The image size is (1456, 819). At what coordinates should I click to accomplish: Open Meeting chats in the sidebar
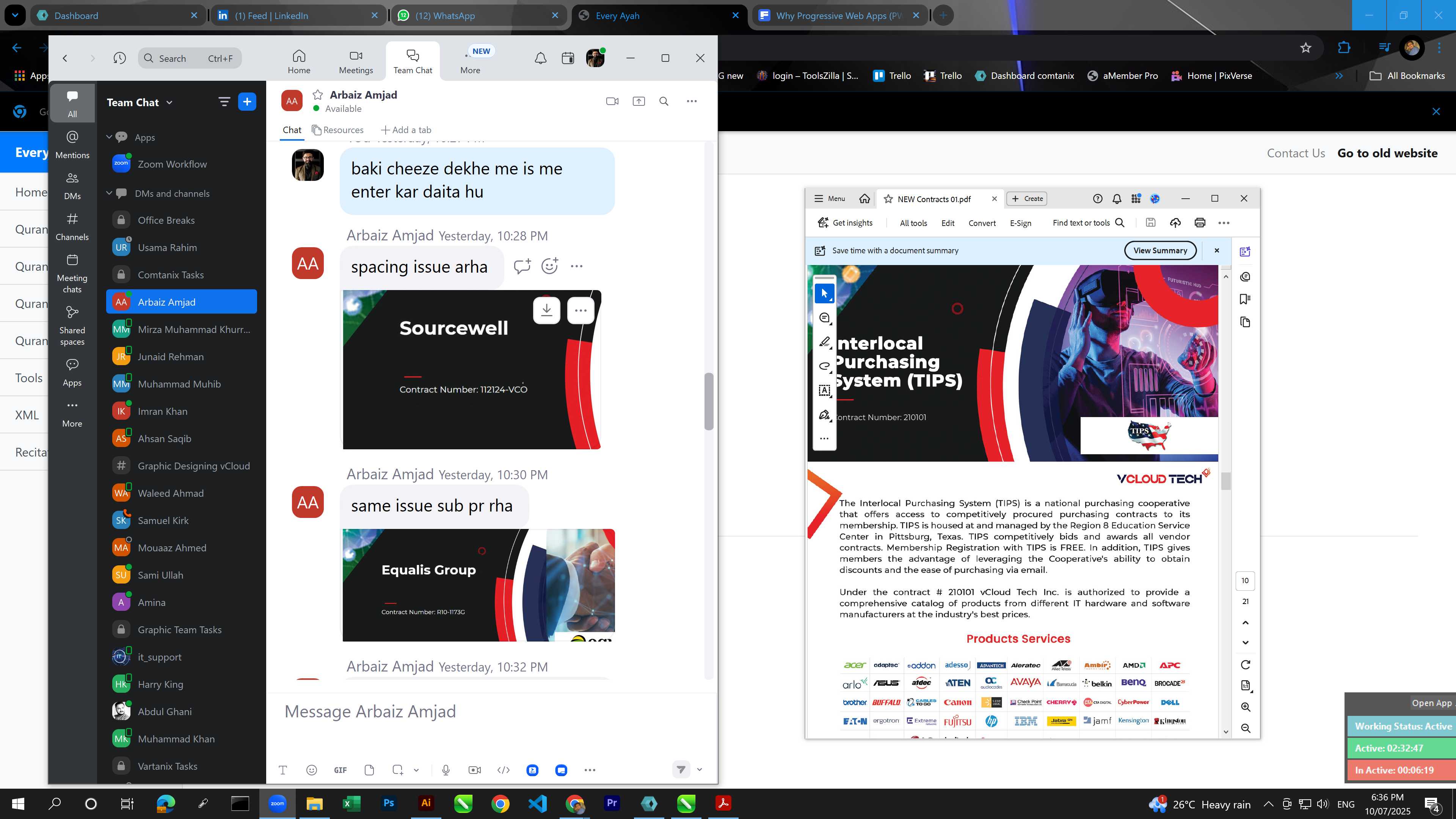72,274
